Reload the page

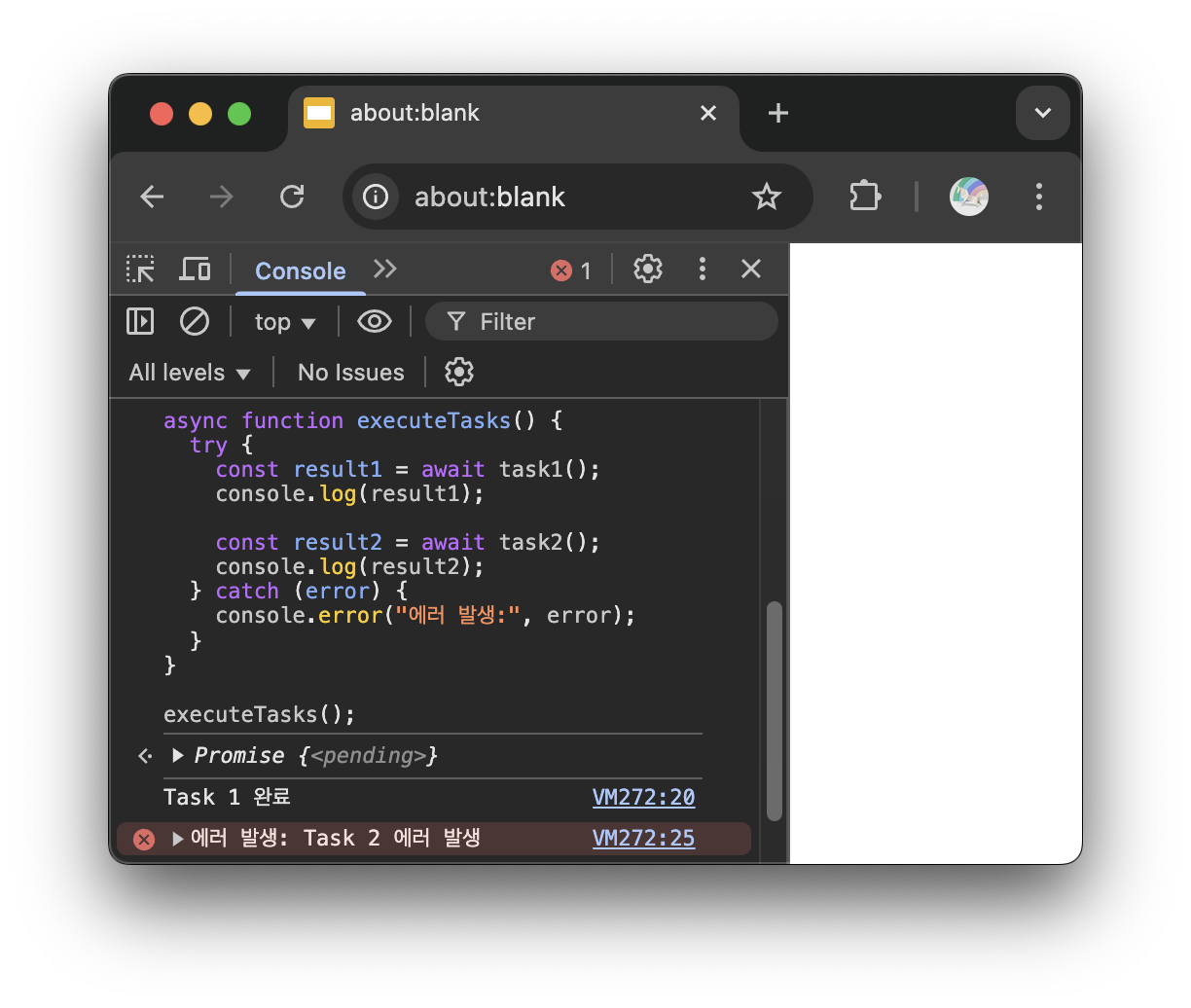(x=292, y=197)
